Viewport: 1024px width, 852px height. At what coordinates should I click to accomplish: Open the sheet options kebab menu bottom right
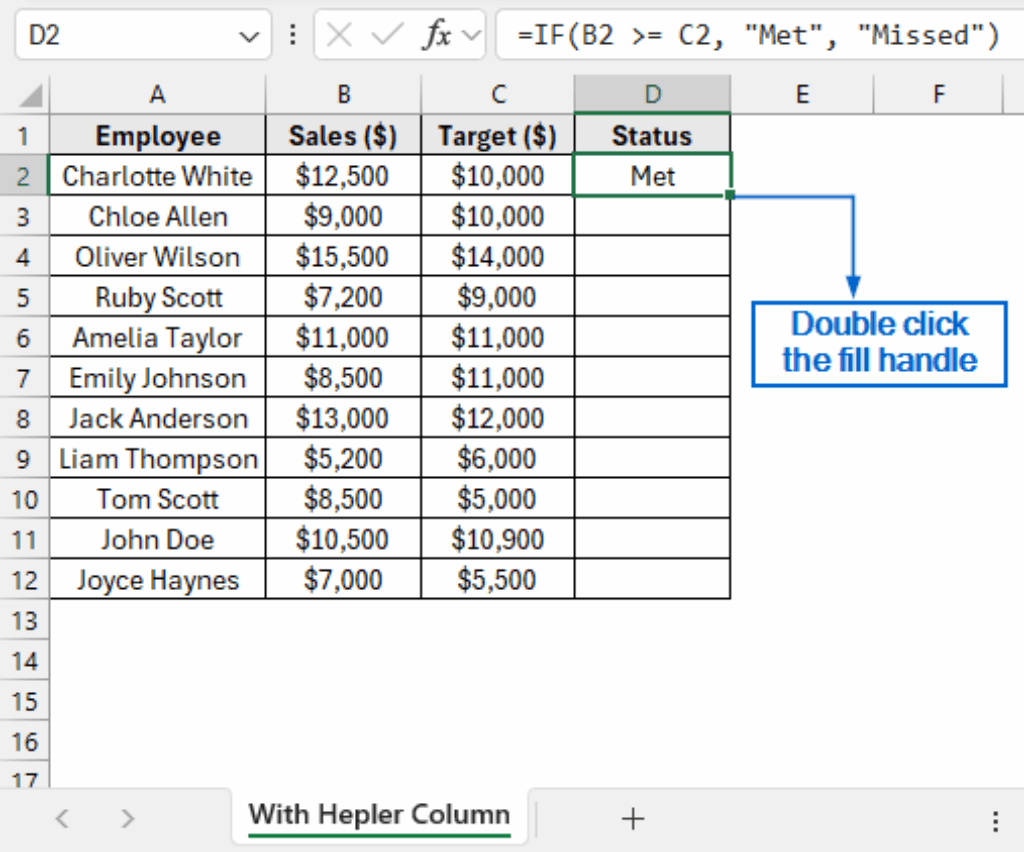(995, 820)
